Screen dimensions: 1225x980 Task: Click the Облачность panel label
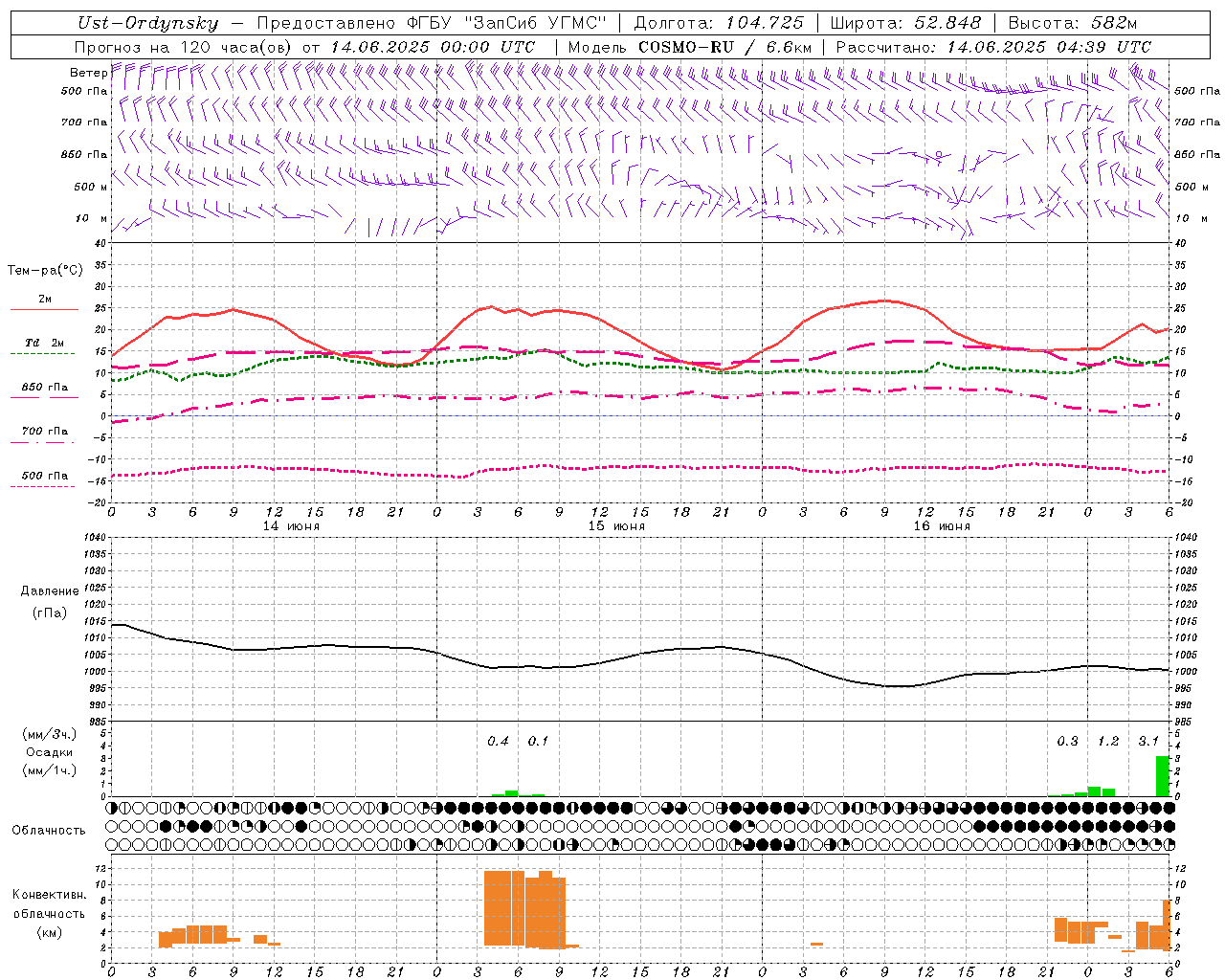coord(49,831)
